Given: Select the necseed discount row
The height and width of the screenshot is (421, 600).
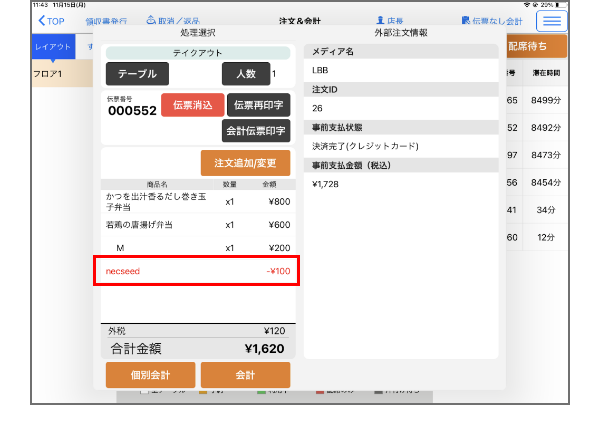Looking at the screenshot, I should click(196, 271).
